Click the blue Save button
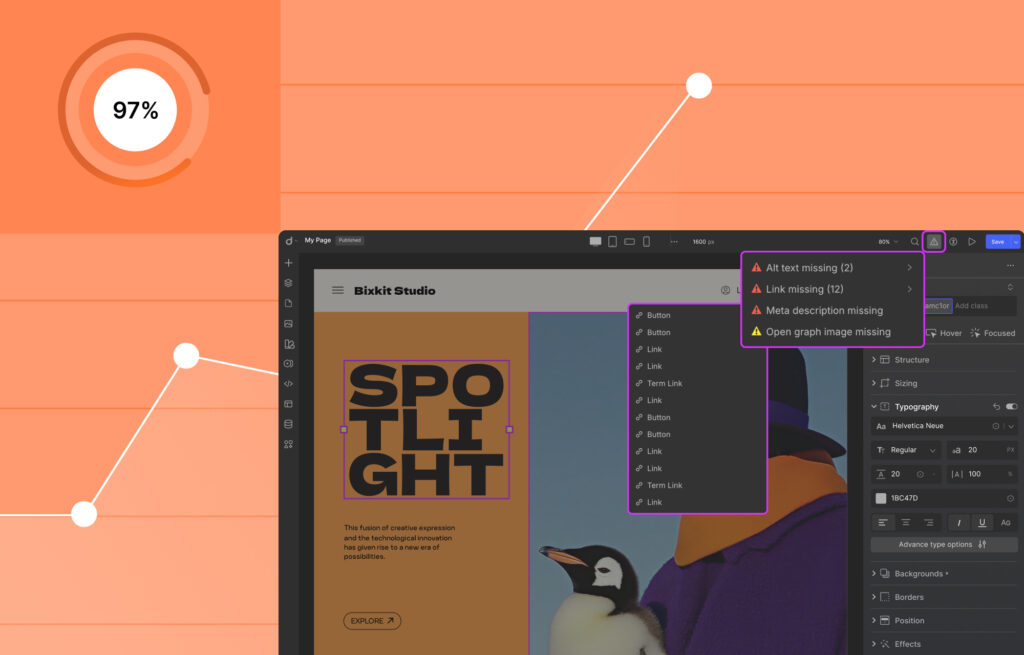1024x655 pixels. tap(997, 242)
